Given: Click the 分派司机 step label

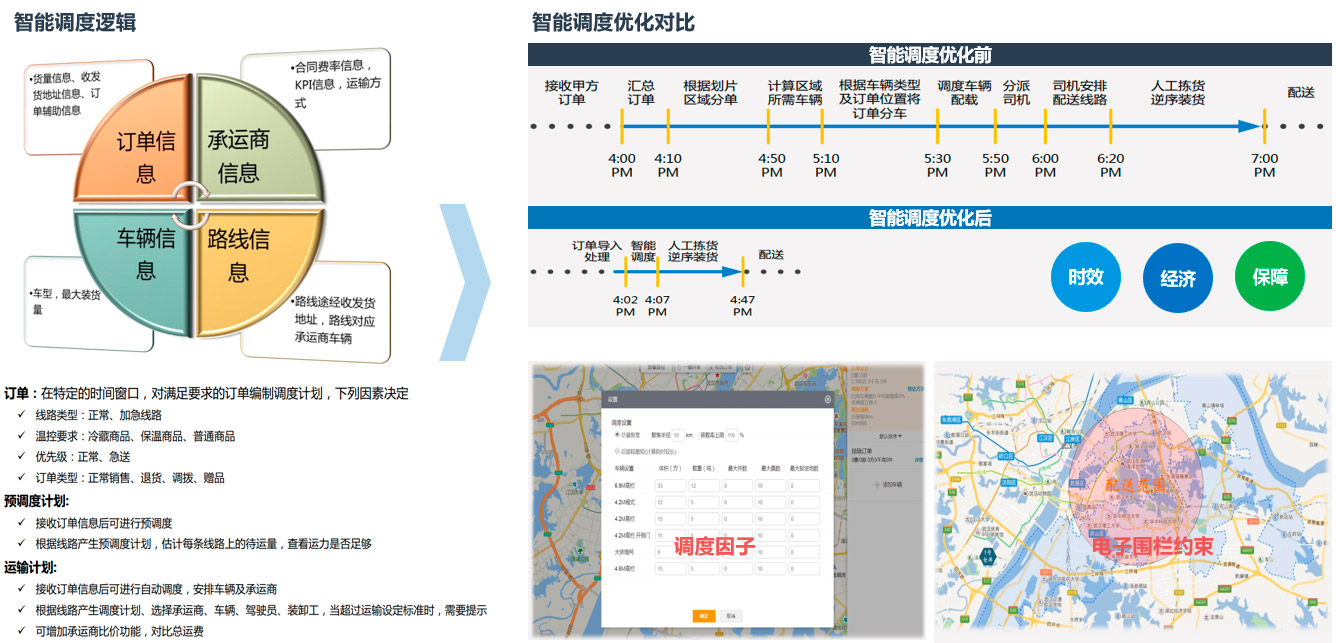Looking at the screenshot, I should 1016,93.
